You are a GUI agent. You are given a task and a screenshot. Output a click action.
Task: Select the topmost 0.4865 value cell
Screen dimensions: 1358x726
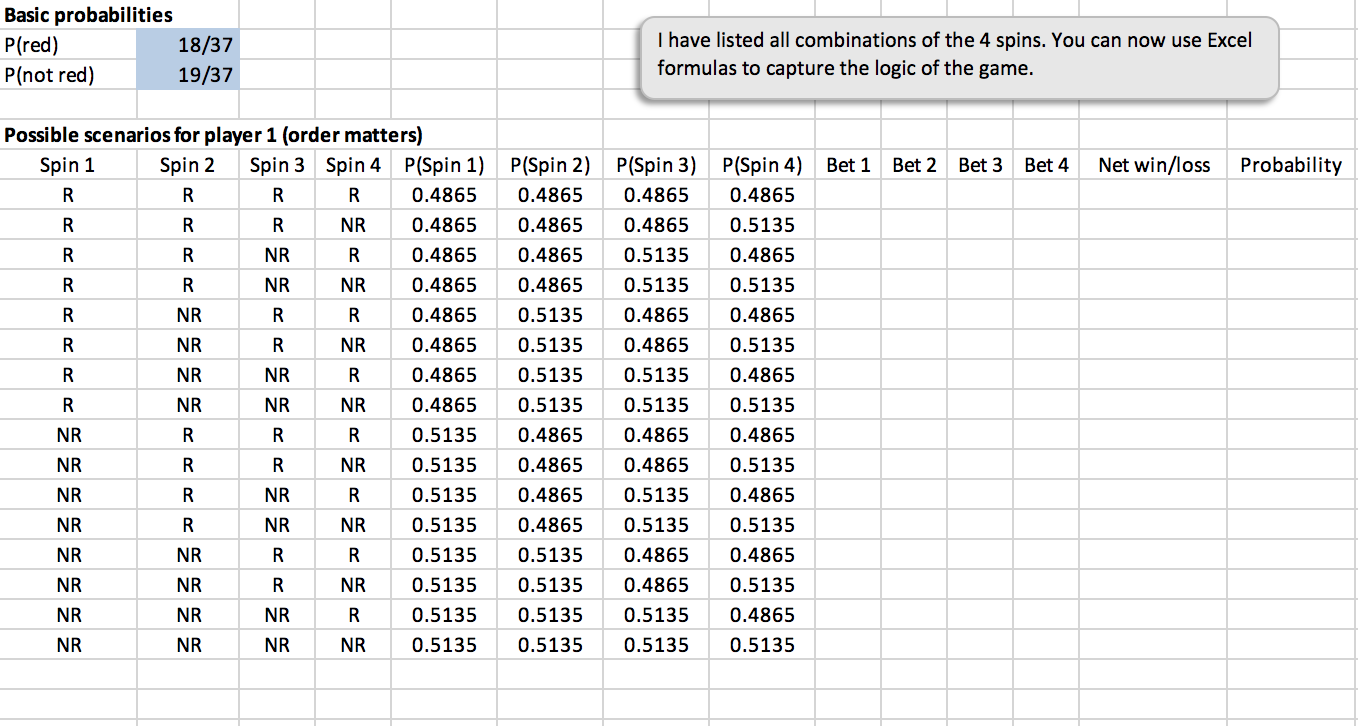click(x=444, y=194)
